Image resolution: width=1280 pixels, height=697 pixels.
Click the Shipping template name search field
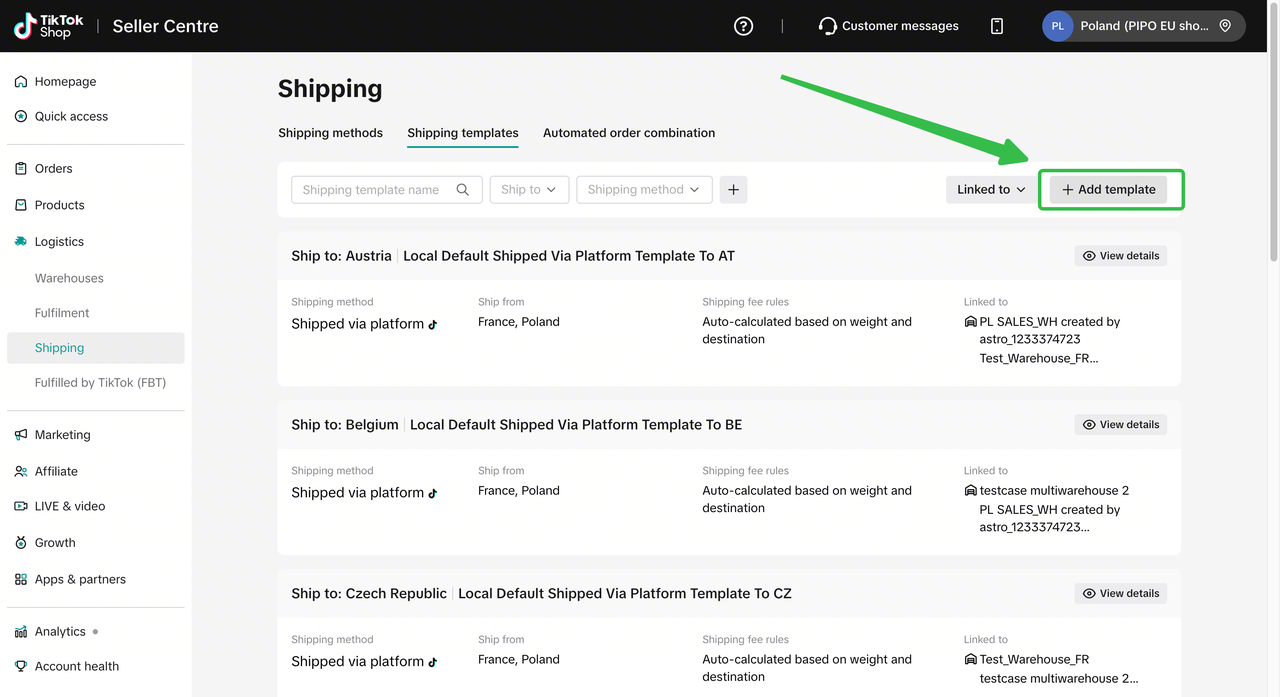pyautogui.click(x=387, y=190)
